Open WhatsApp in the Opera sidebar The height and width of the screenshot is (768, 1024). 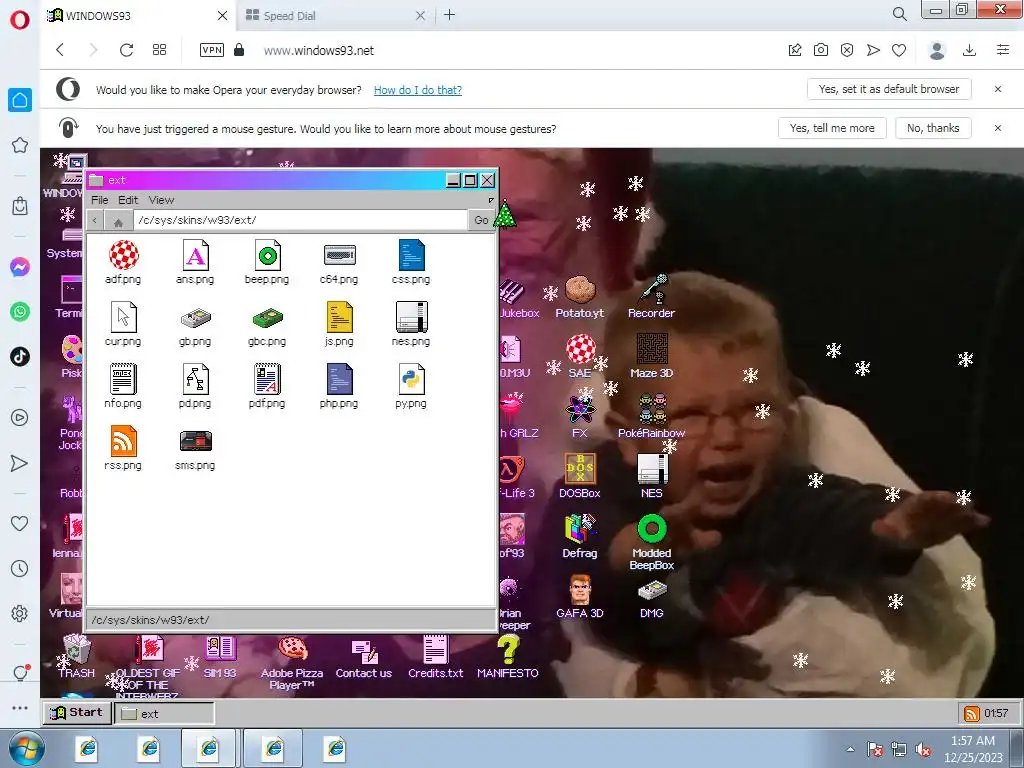click(20, 312)
